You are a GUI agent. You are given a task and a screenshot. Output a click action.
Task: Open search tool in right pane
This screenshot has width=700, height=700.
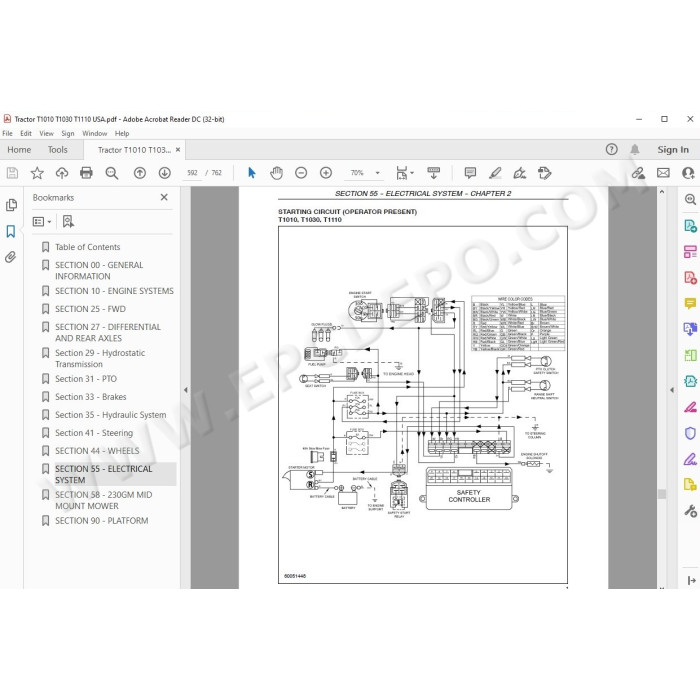point(690,200)
